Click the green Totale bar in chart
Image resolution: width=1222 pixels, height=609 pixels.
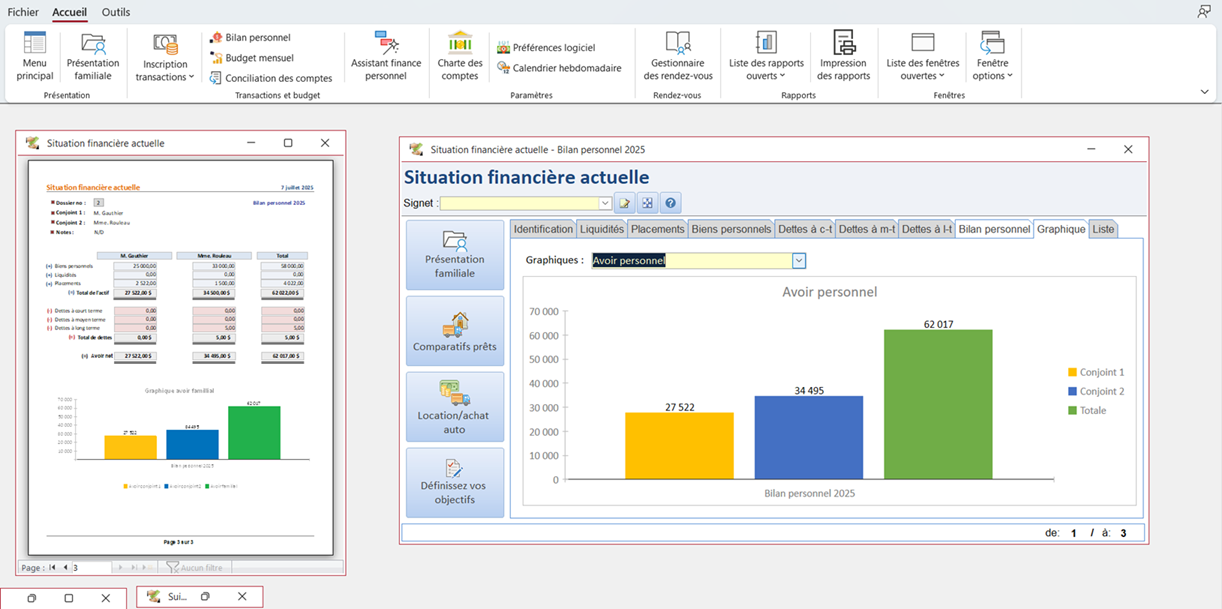938,404
